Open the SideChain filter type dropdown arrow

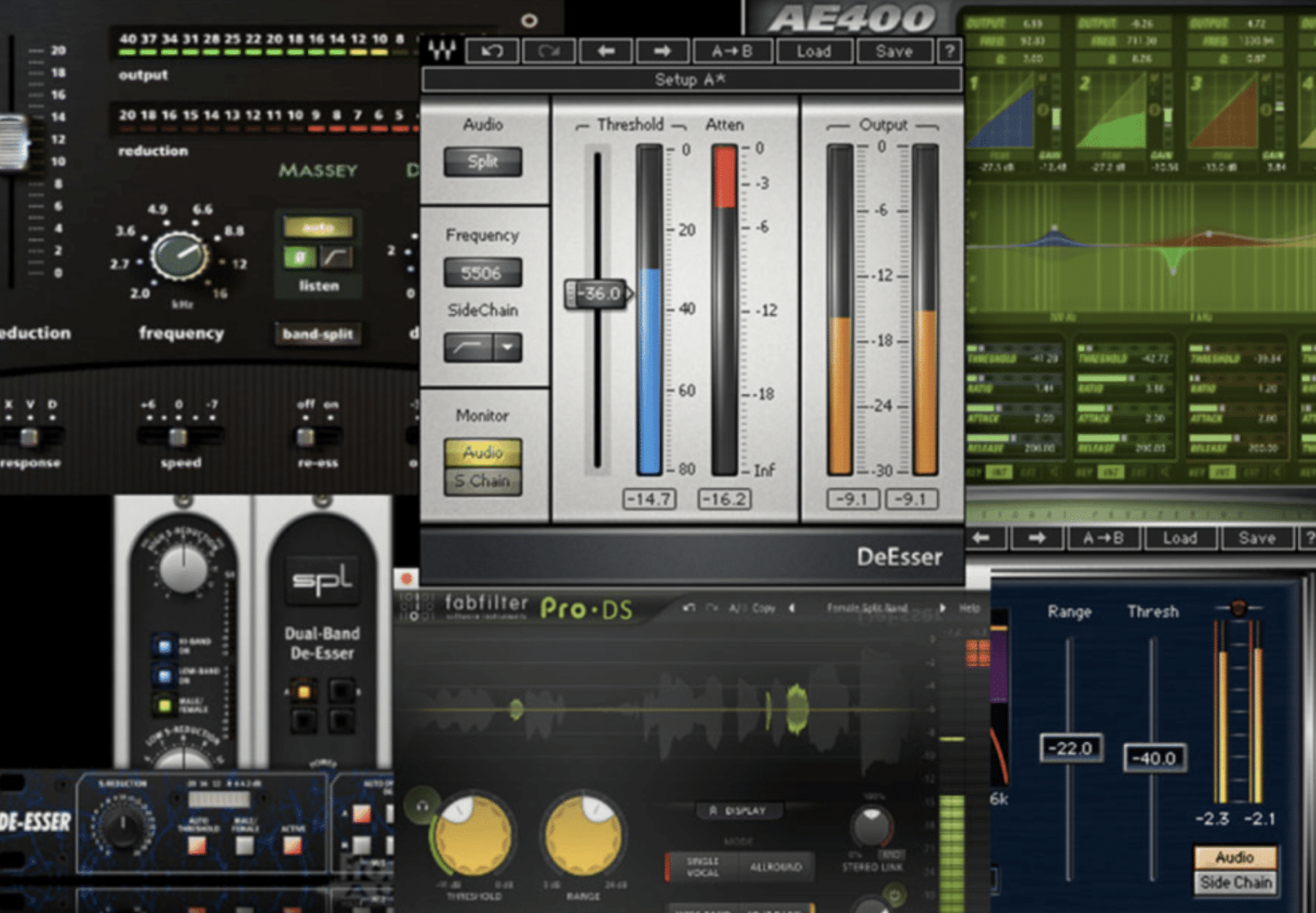pyautogui.click(x=508, y=348)
